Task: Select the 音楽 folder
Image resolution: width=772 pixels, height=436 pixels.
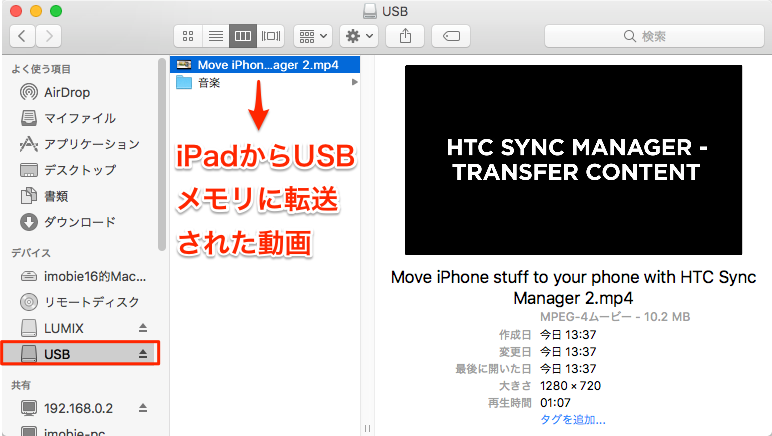Action: [x=265, y=82]
